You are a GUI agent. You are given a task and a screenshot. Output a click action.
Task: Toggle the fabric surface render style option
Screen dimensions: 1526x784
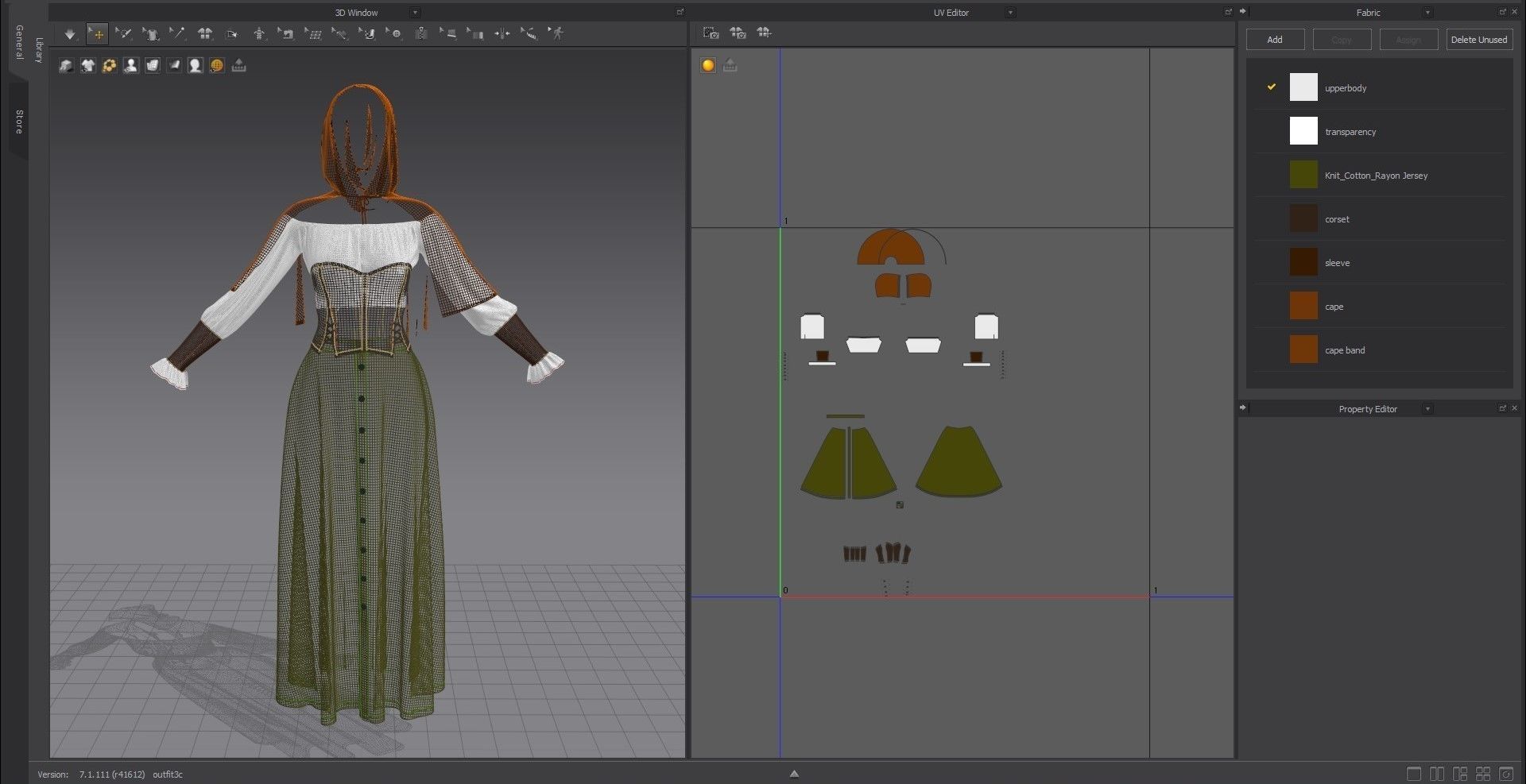(174, 65)
